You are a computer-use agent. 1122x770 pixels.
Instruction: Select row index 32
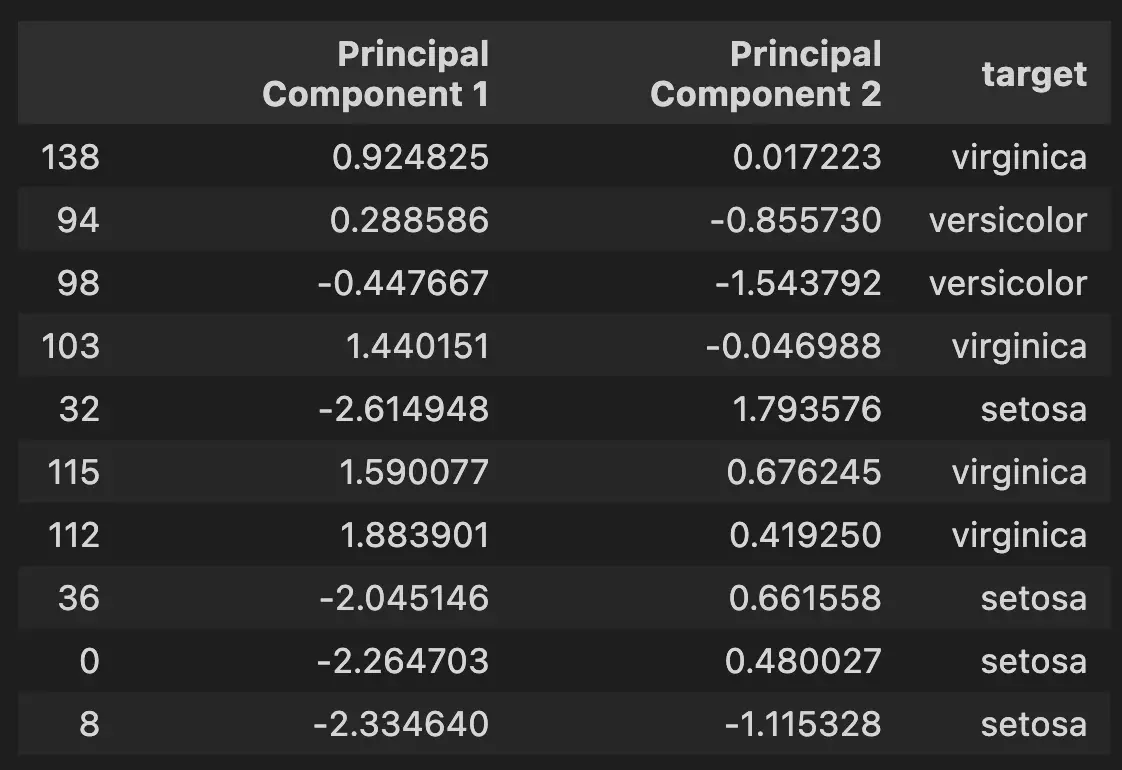pyautogui.click(x=79, y=409)
